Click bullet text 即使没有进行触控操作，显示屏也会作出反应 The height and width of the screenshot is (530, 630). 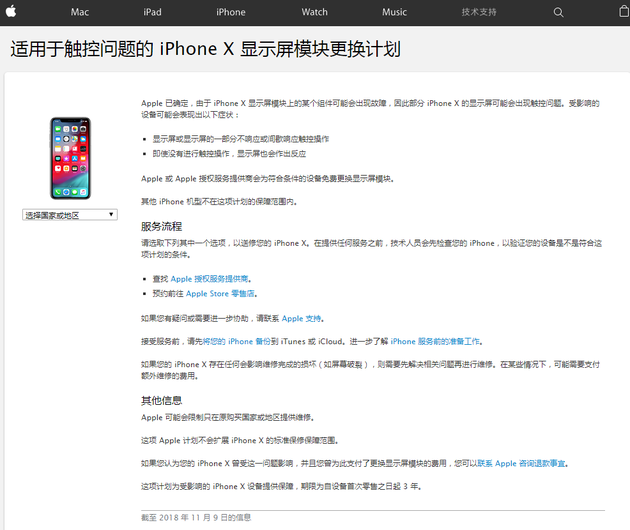229,154
